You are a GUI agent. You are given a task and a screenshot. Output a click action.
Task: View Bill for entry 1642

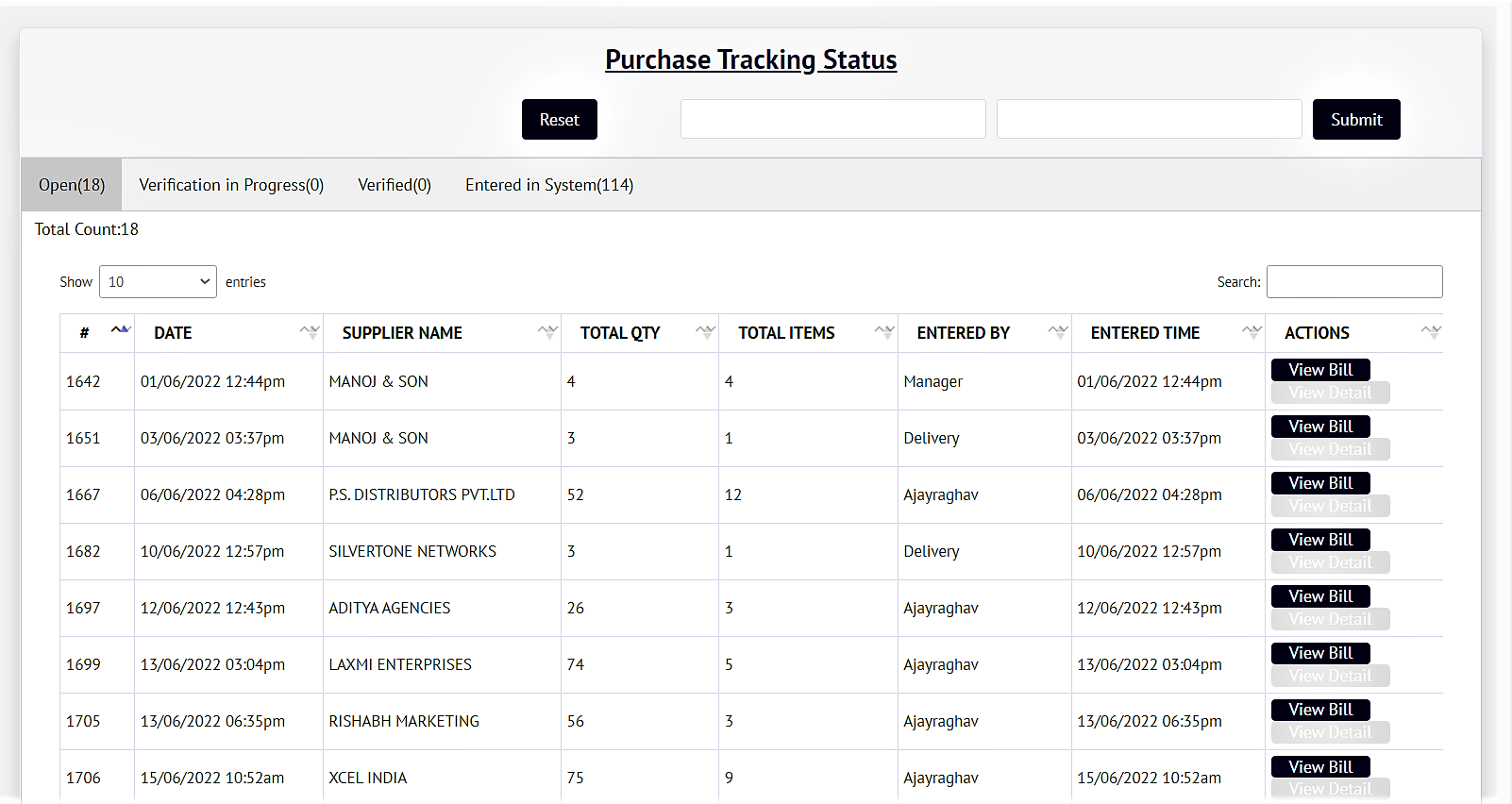(1319, 370)
